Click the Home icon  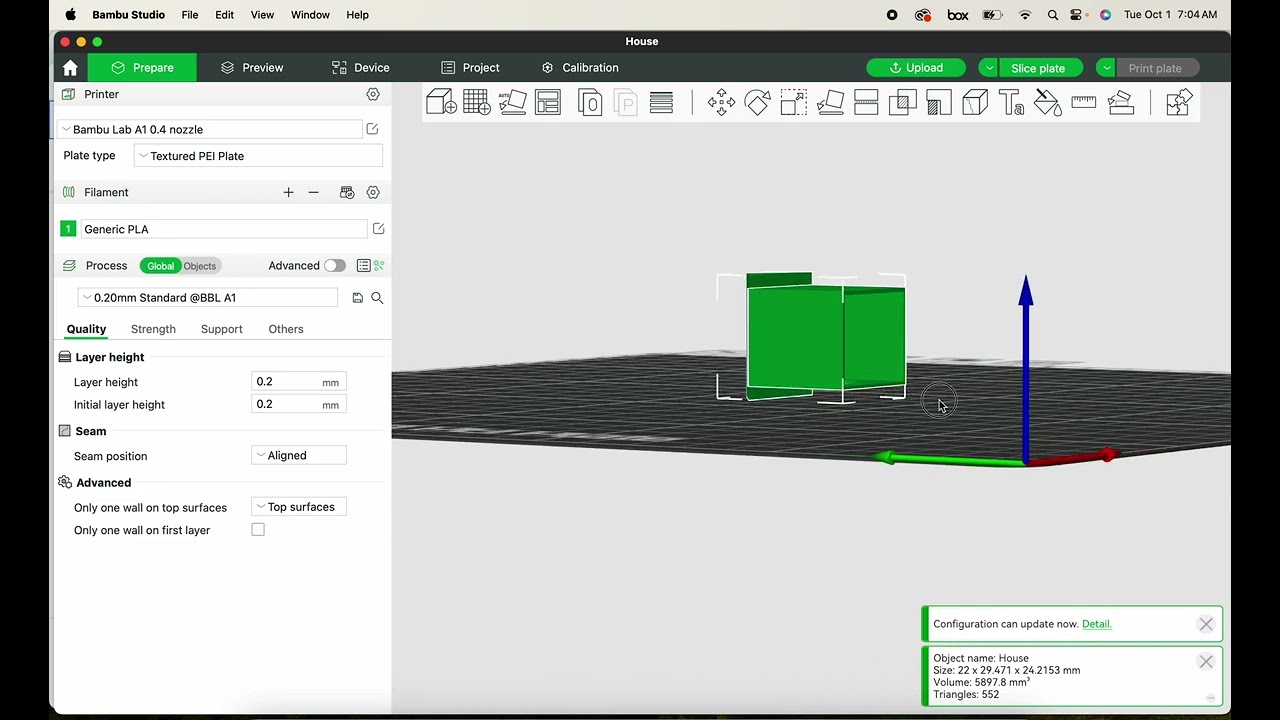pos(70,68)
